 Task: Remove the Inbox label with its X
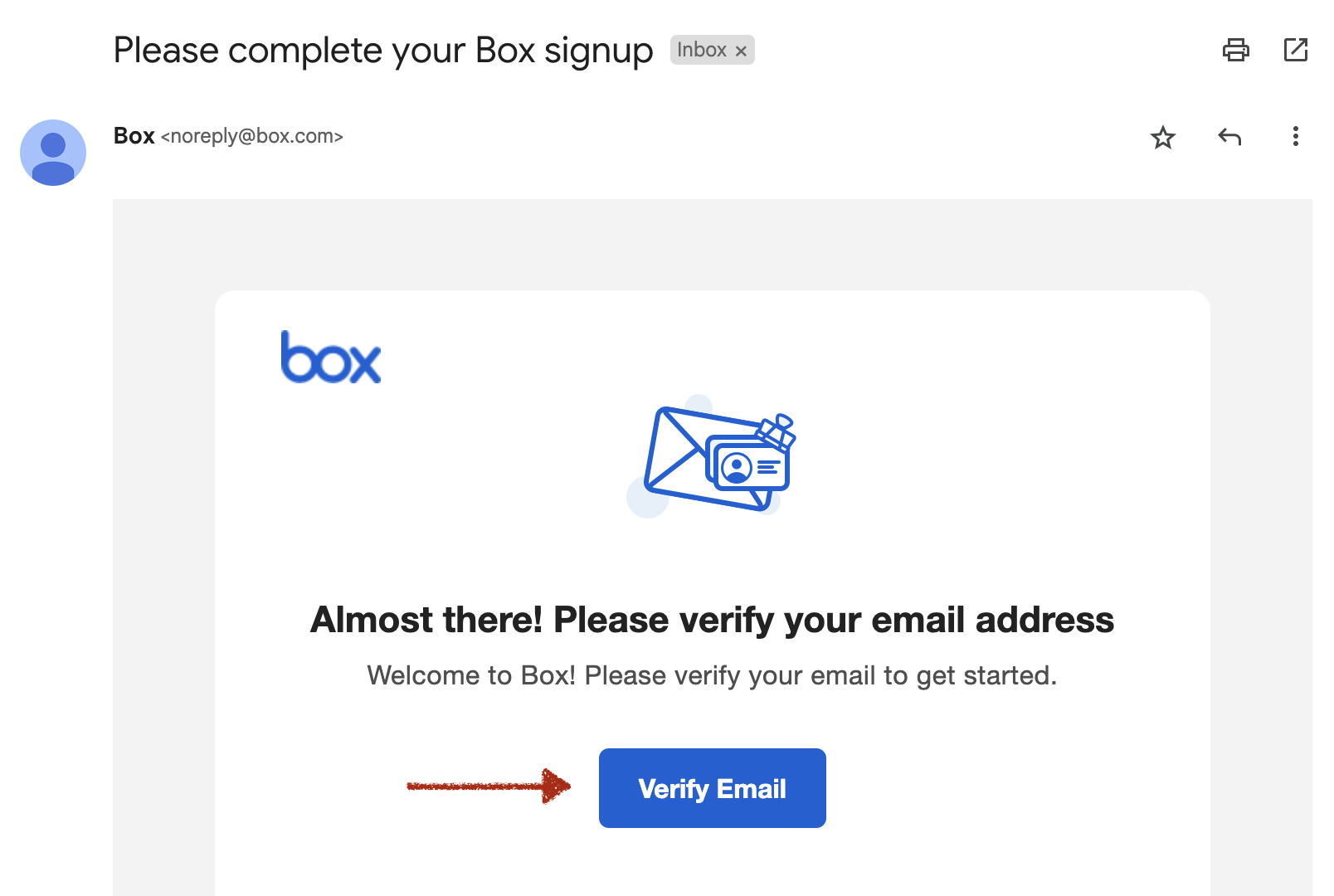[741, 51]
